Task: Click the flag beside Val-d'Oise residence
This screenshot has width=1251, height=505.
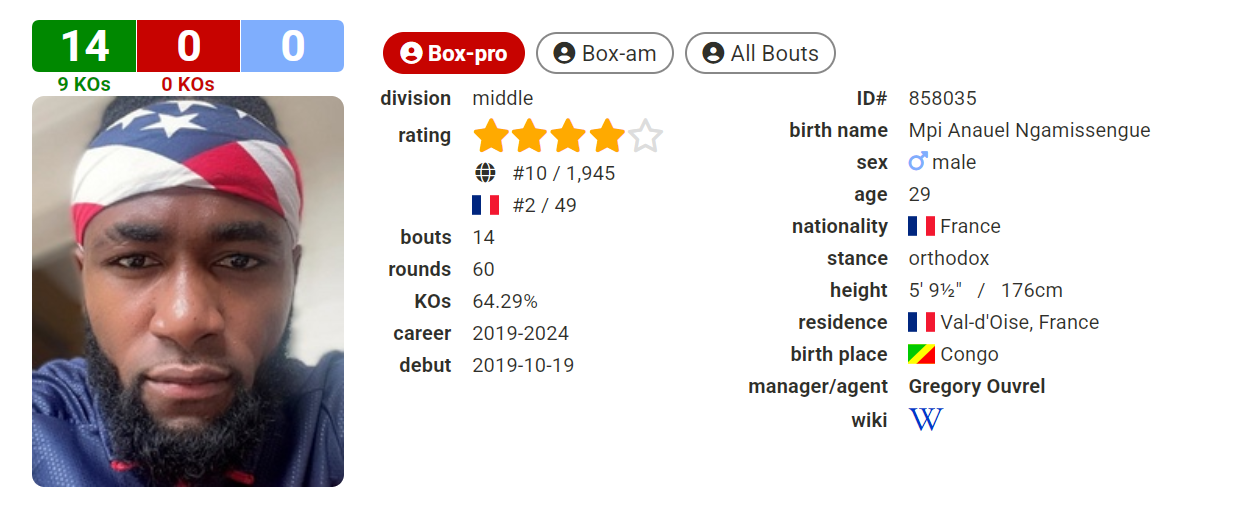Action: click(921, 322)
